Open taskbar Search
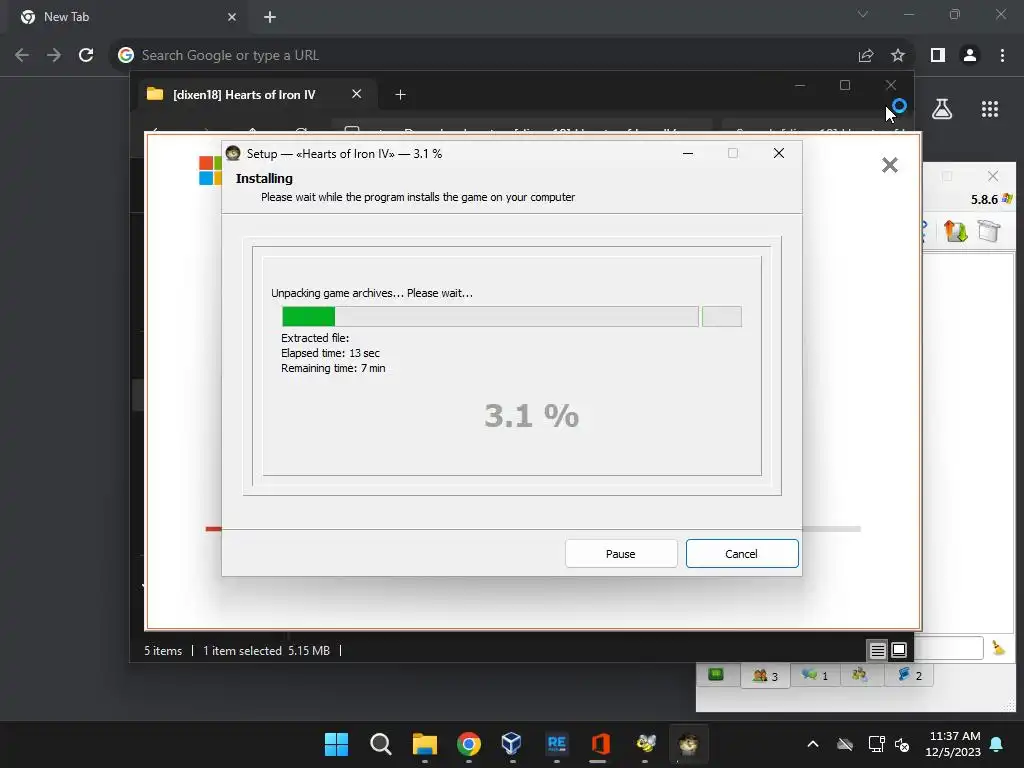This screenshot has width=1024, height=768. pyautogui.click(x=380, y=744)
